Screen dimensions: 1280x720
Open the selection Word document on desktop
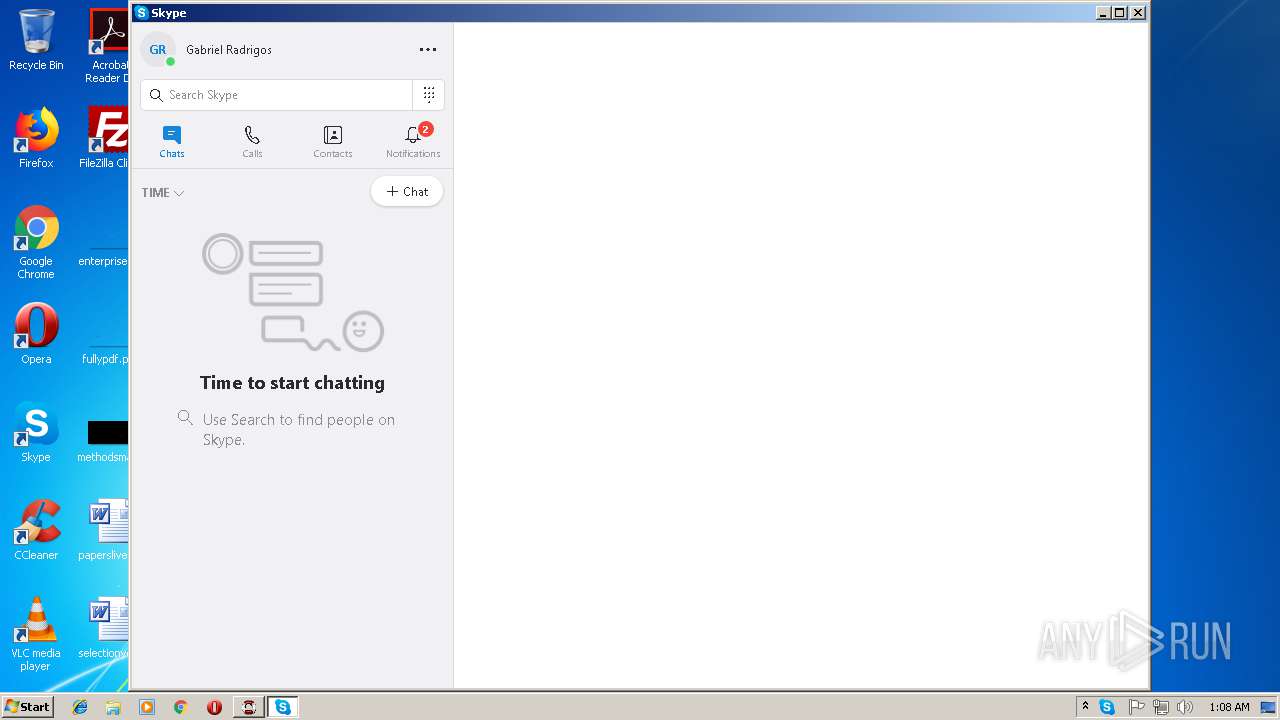tap(105, 627)
